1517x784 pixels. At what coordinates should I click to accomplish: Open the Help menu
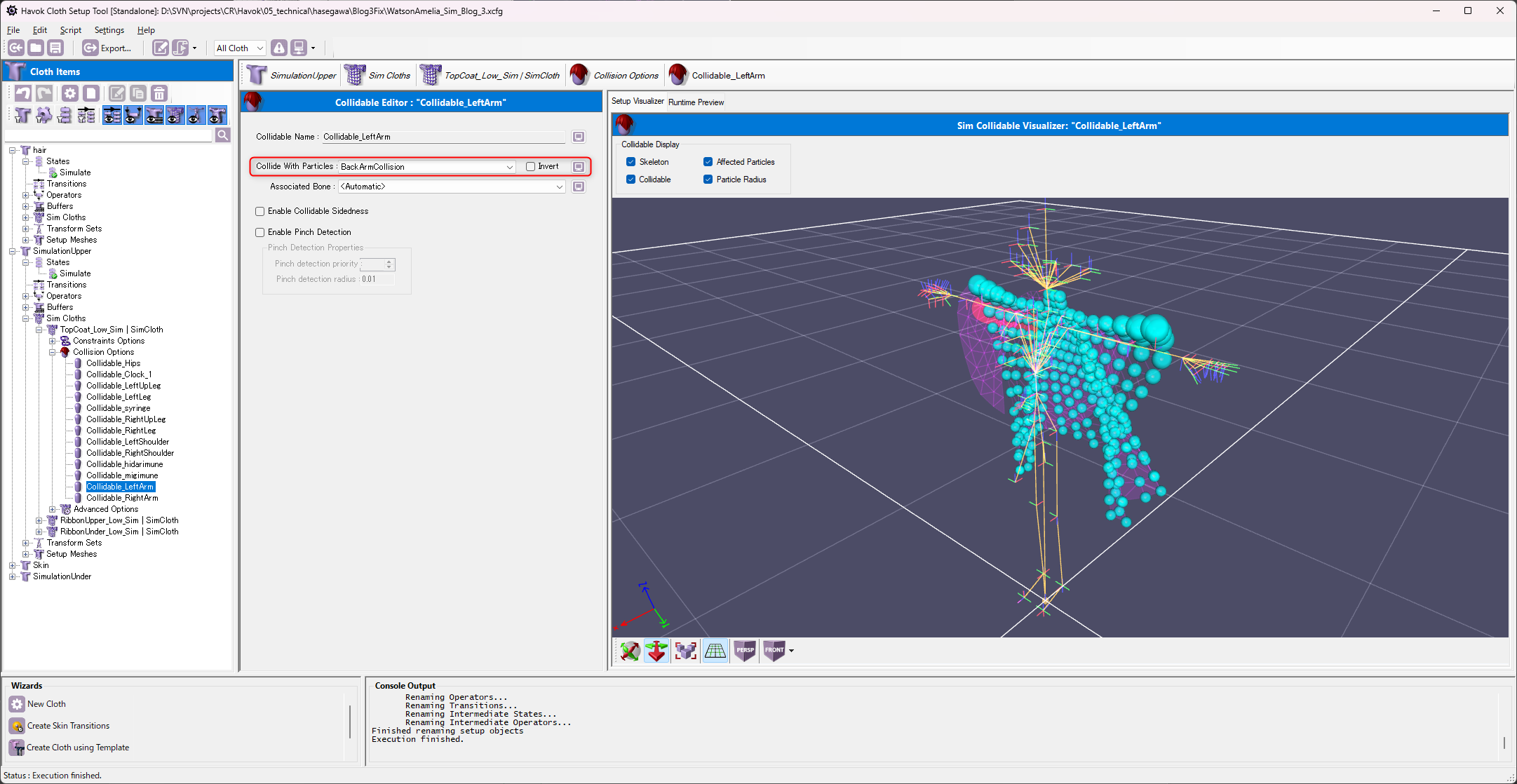coord(146,30)
